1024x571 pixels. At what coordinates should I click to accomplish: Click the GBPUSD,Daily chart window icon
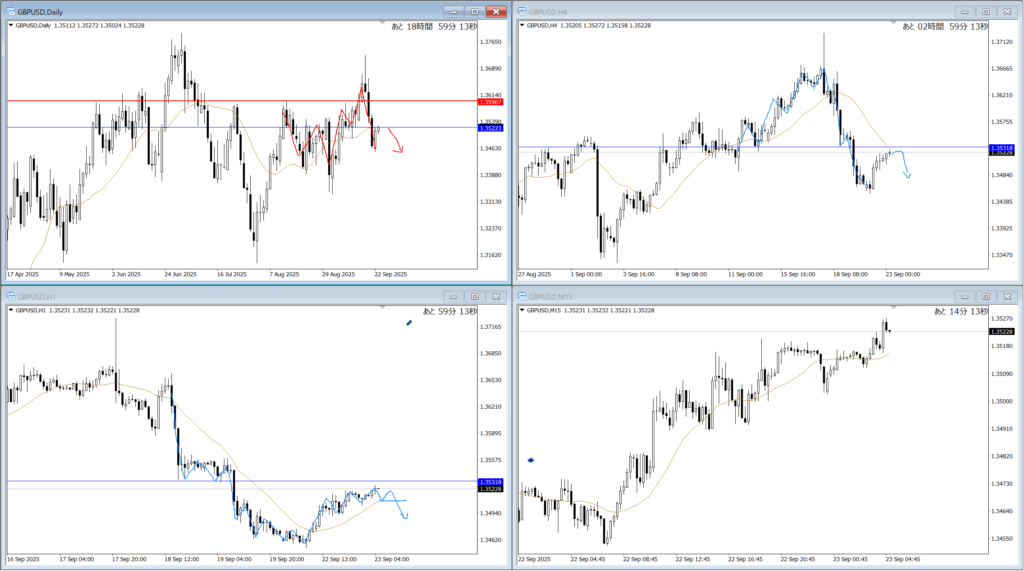(9, 11)
